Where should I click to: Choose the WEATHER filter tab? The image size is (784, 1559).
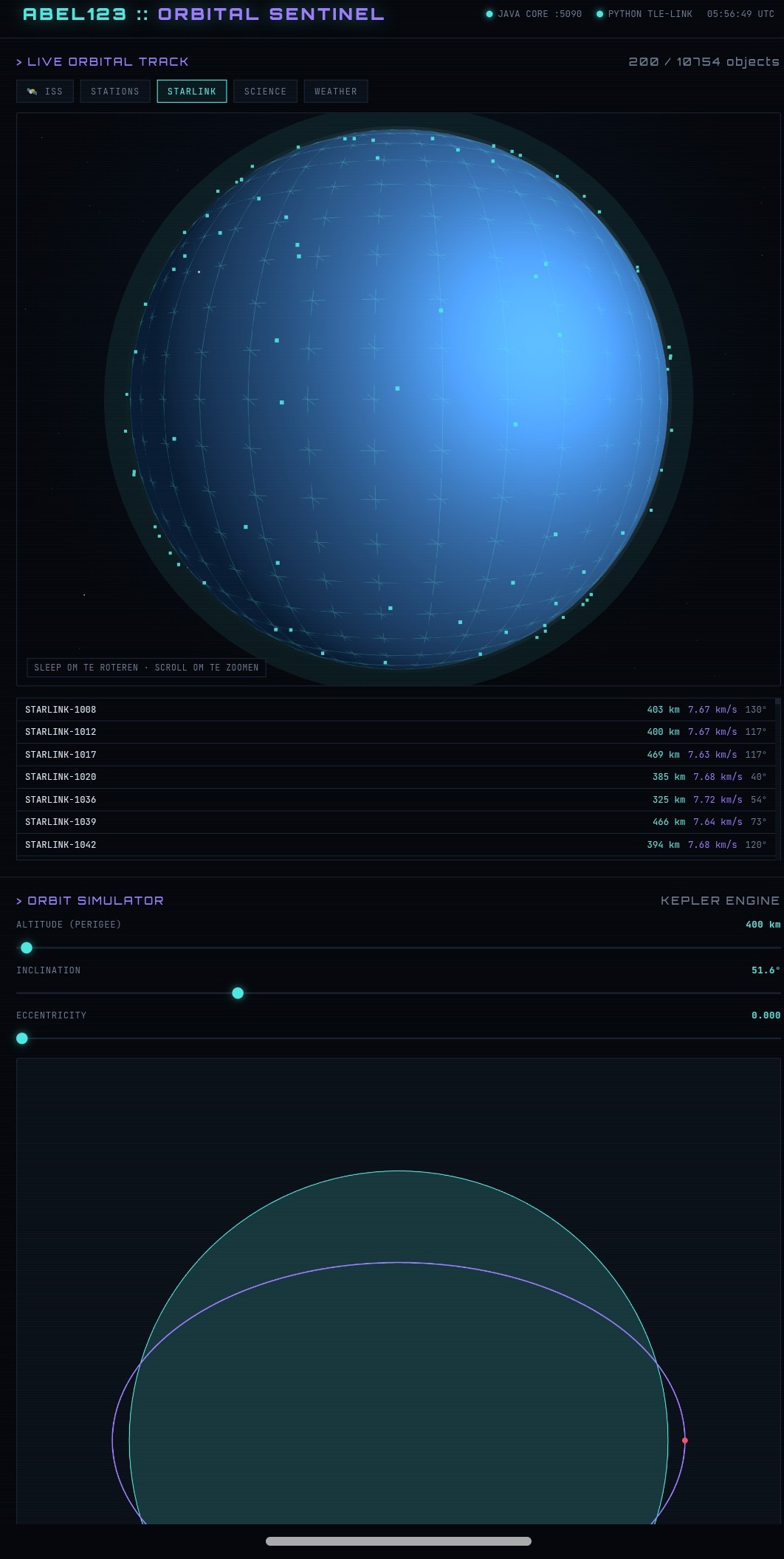coord(336,92)
